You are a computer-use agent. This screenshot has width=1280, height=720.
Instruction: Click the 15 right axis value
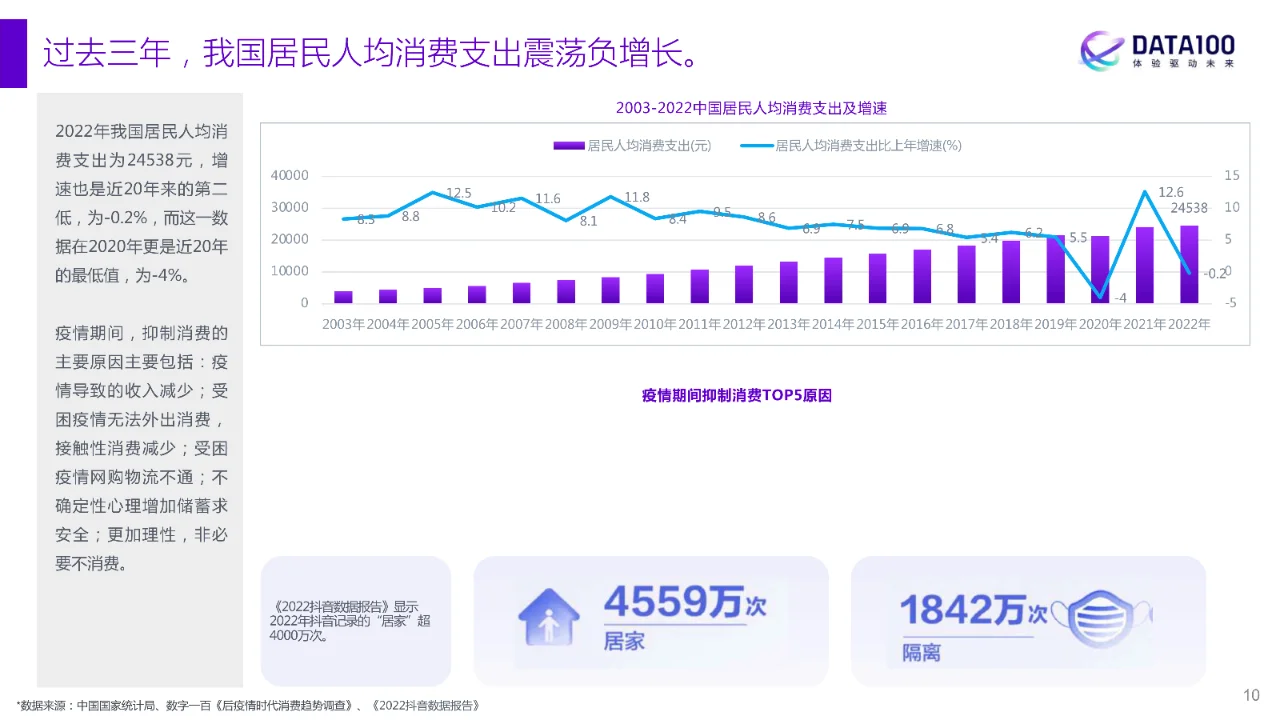point(1231,175)
